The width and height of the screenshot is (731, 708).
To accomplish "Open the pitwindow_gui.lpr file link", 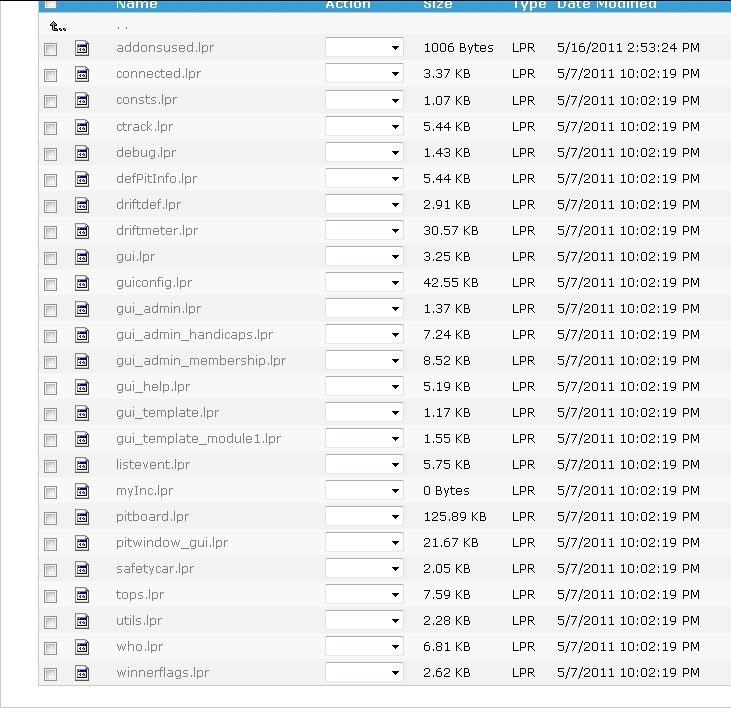I will tap(172, 543).
